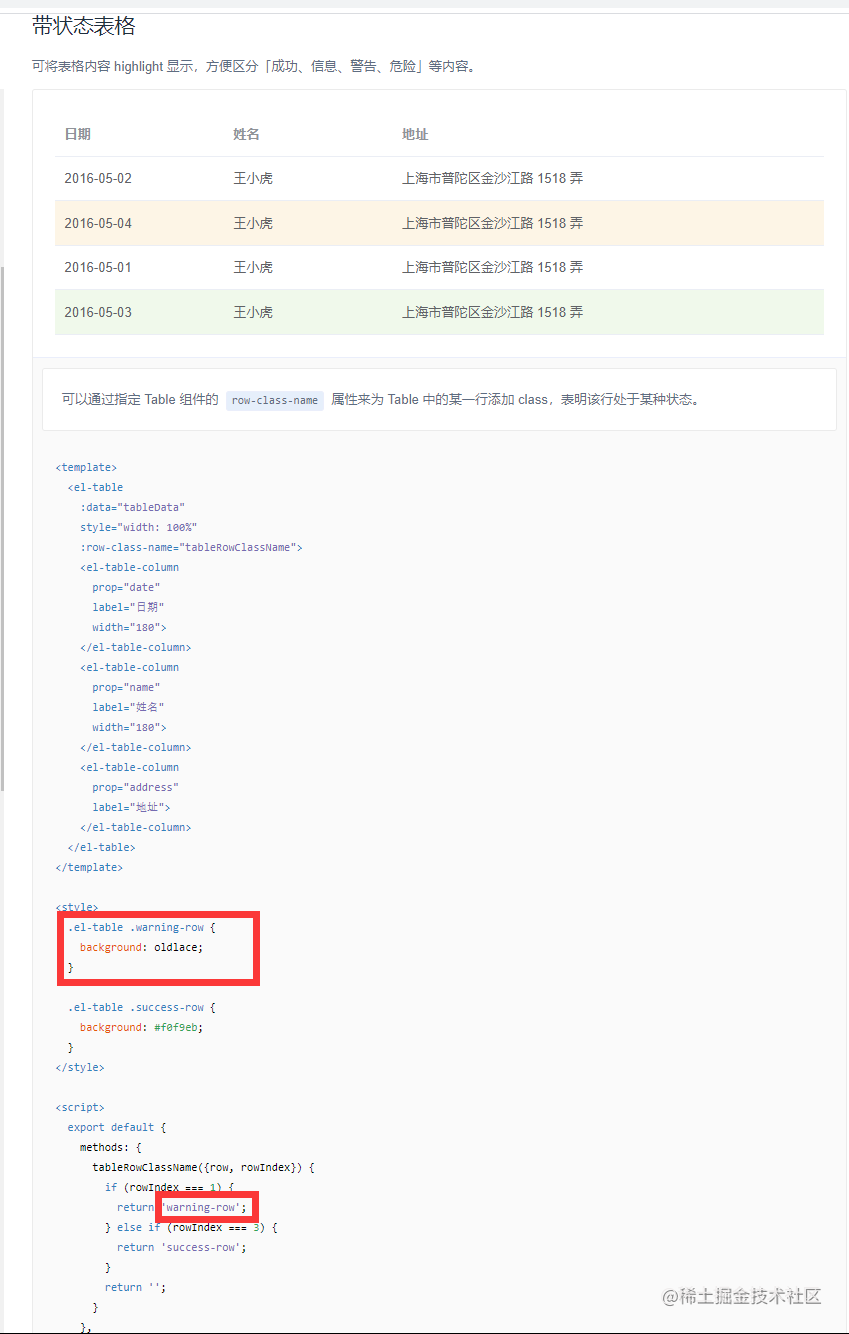Click the 带状态表格 section heading
The image size is (849, 1334).
pos(84,26)
